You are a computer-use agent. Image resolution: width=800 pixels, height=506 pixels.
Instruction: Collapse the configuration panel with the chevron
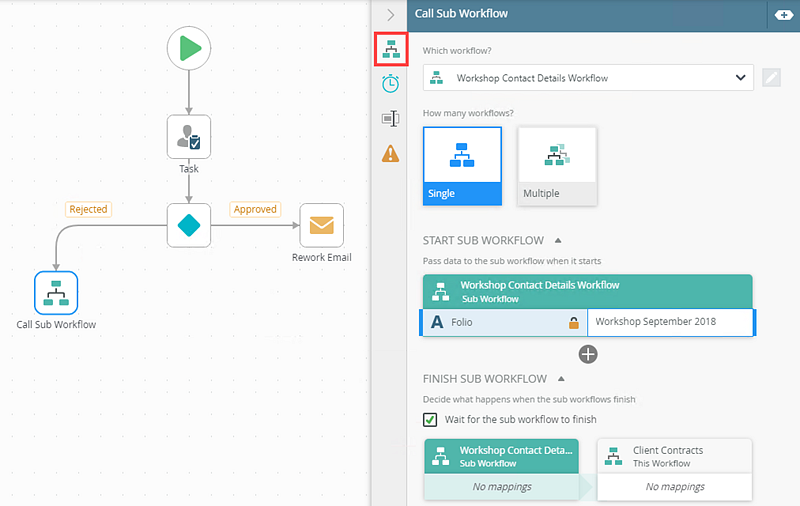tap(390, 15)
